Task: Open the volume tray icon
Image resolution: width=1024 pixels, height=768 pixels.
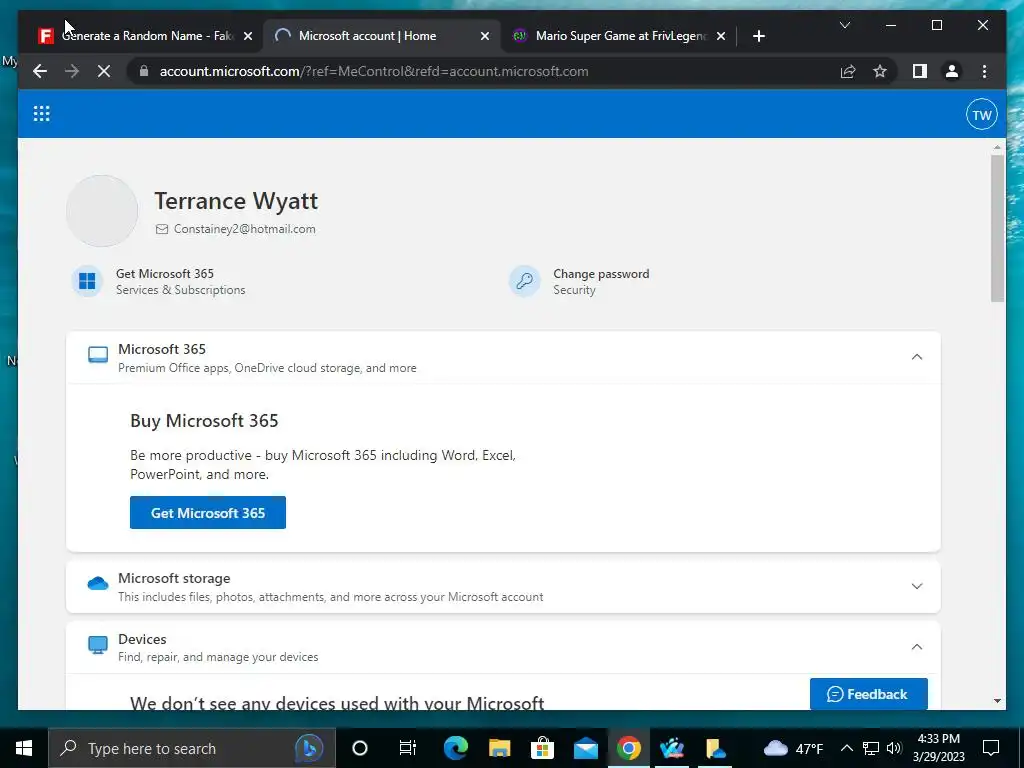Action: [x=894, y=748]
